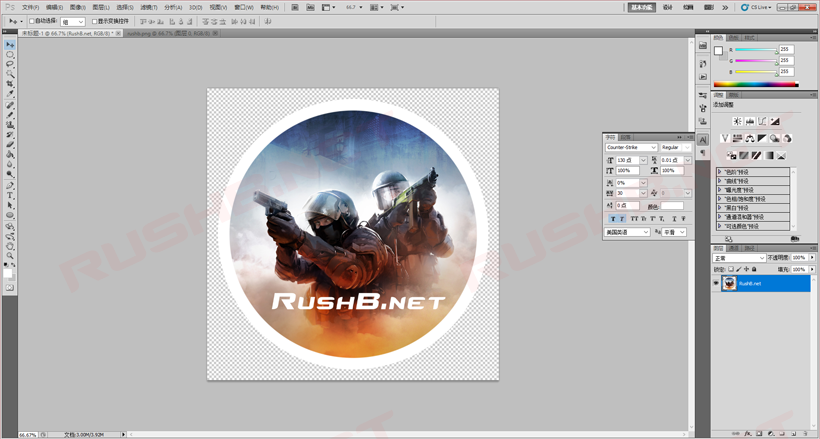Enable the 自动选择 checkbox
Viewport: 820px width, 439px height.
(x=31, y=20)
